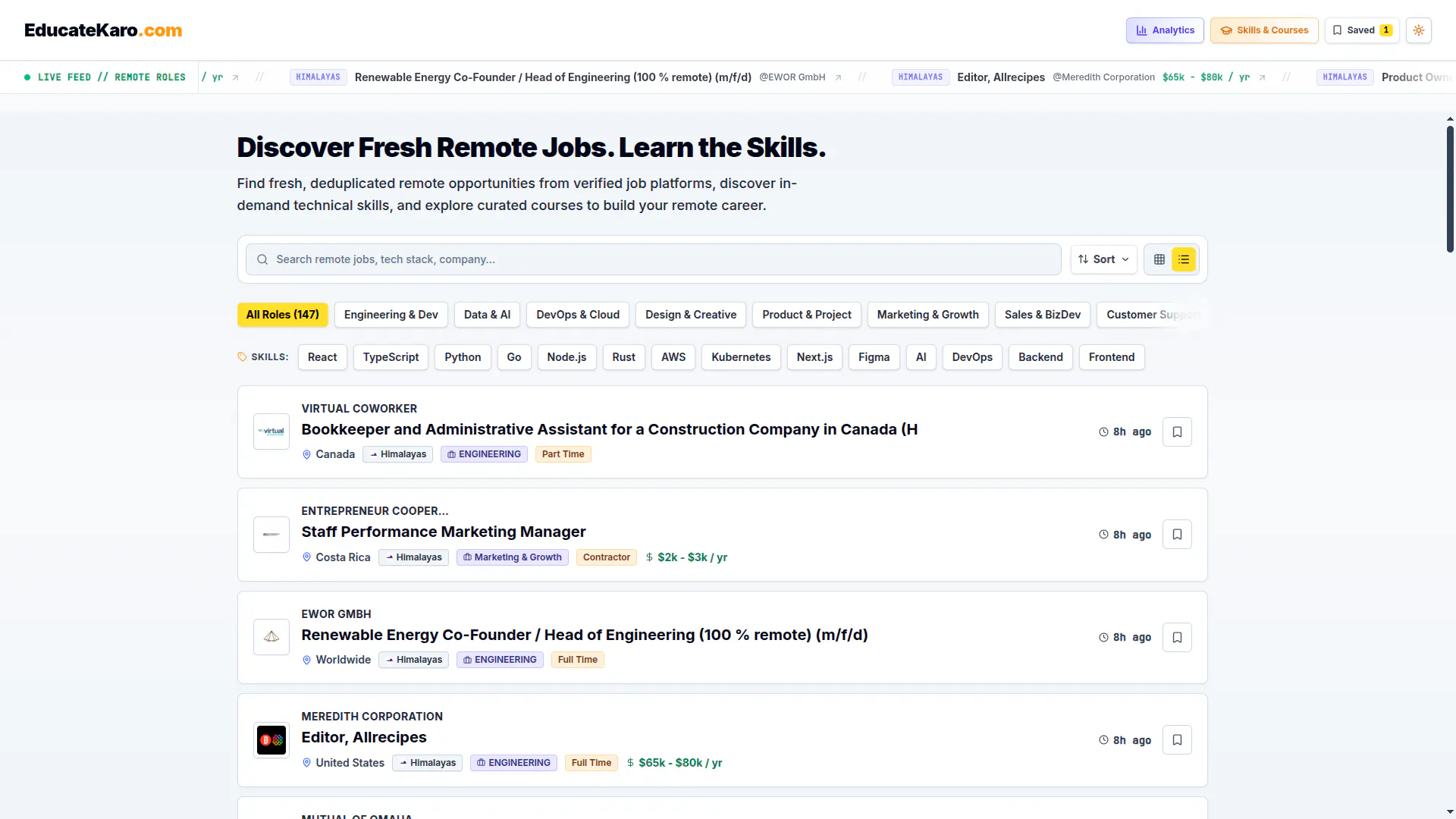This screenshot has width=1456, height=819.
Task: Select the All Roles (147) filter
Action: (282, 315)
